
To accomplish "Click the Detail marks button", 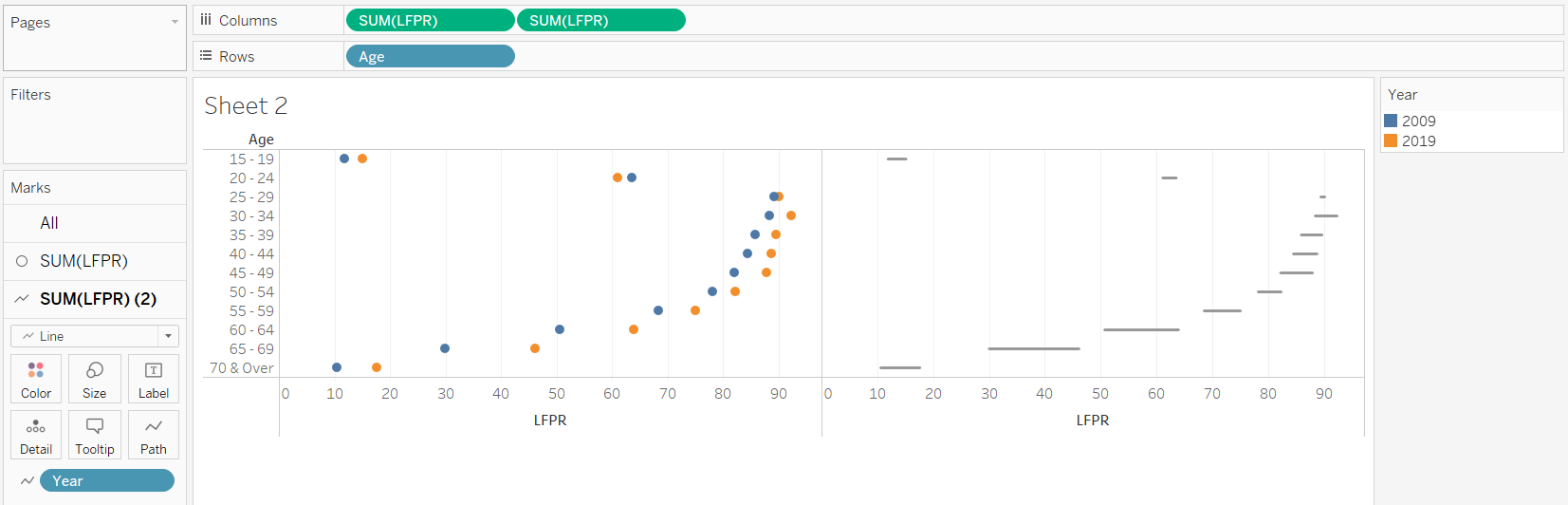I will [x=36, y=435].
